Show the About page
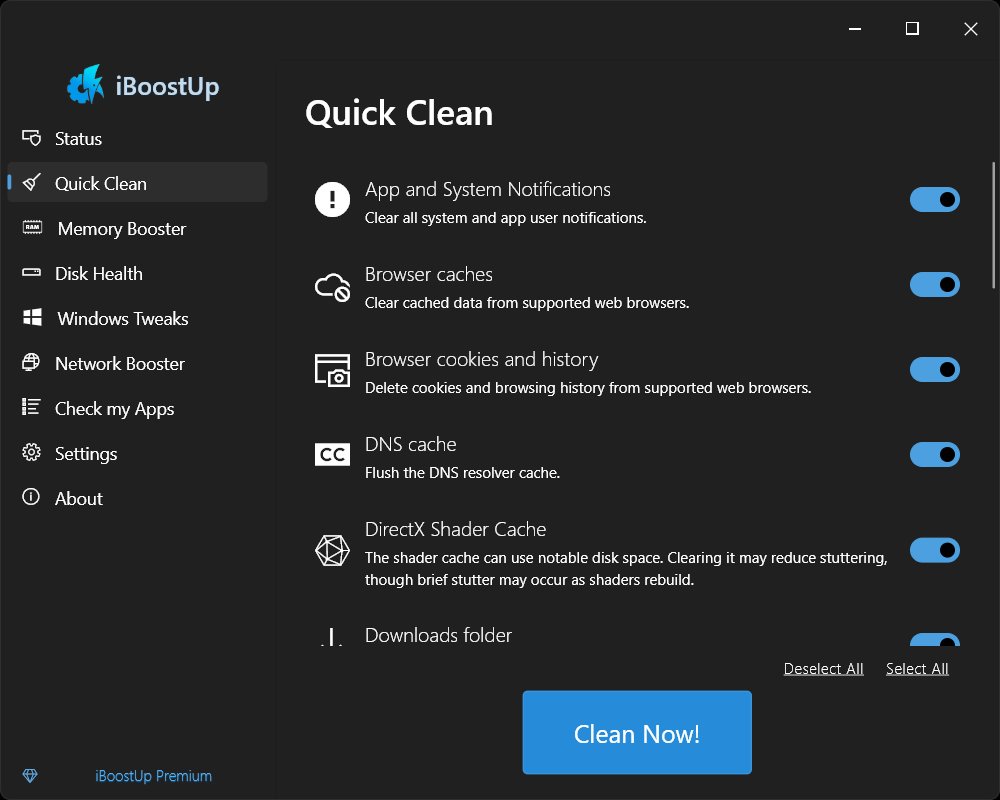Image resolution: width=1000 pixels, height=800 pixels. [x=137, y=498]
